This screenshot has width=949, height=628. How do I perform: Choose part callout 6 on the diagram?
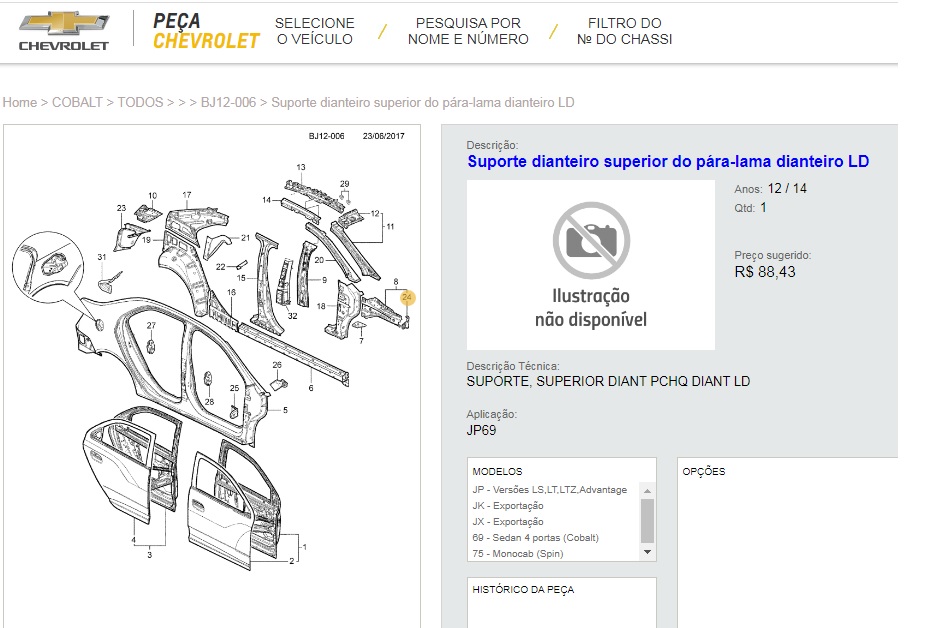[x=311, y=388]
